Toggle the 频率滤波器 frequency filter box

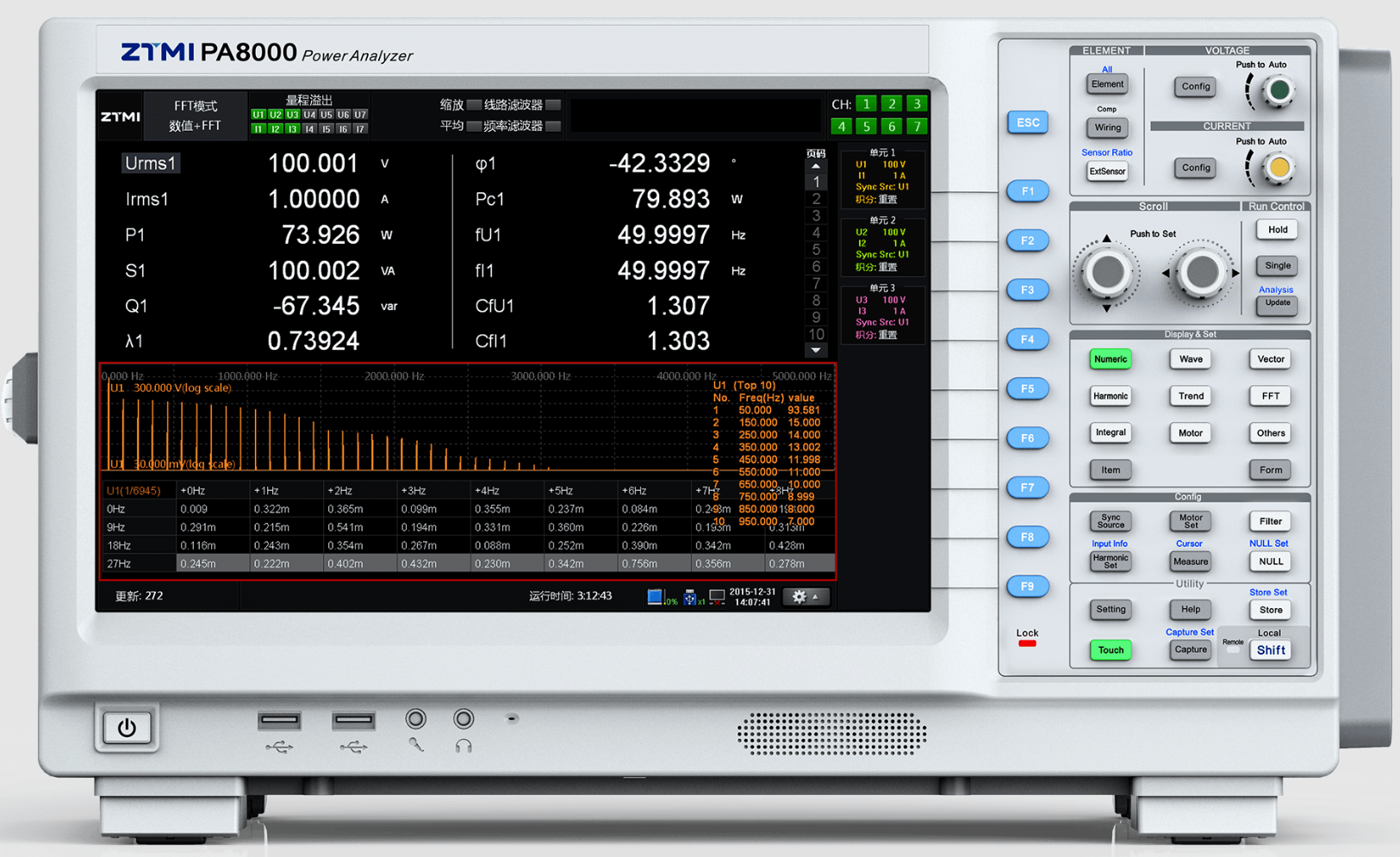click(553, 126)
